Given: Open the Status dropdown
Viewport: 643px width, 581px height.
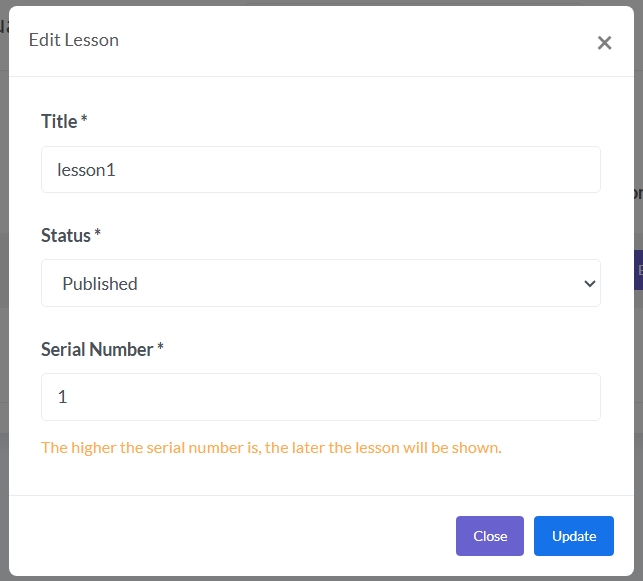Looking at the screenshot, I should point(320,283).
